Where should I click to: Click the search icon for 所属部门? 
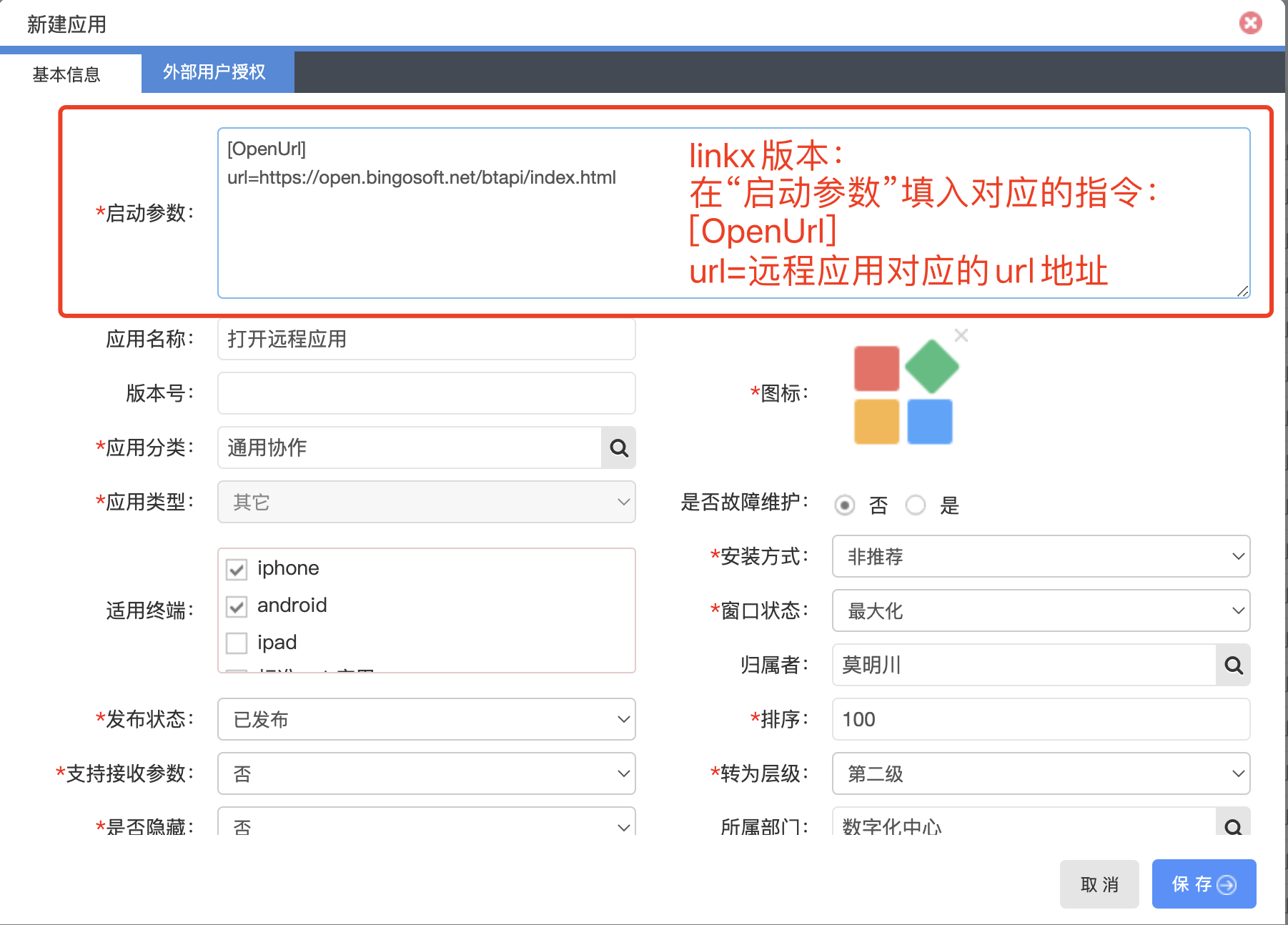(1233, 826)
